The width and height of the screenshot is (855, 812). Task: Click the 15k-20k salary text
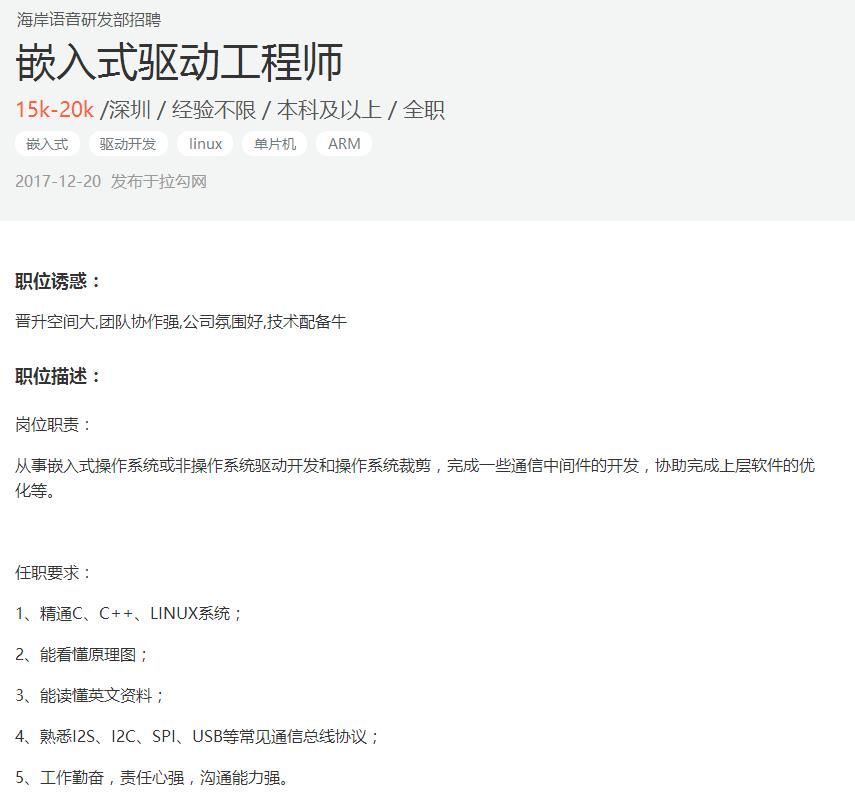click(55, 110)
